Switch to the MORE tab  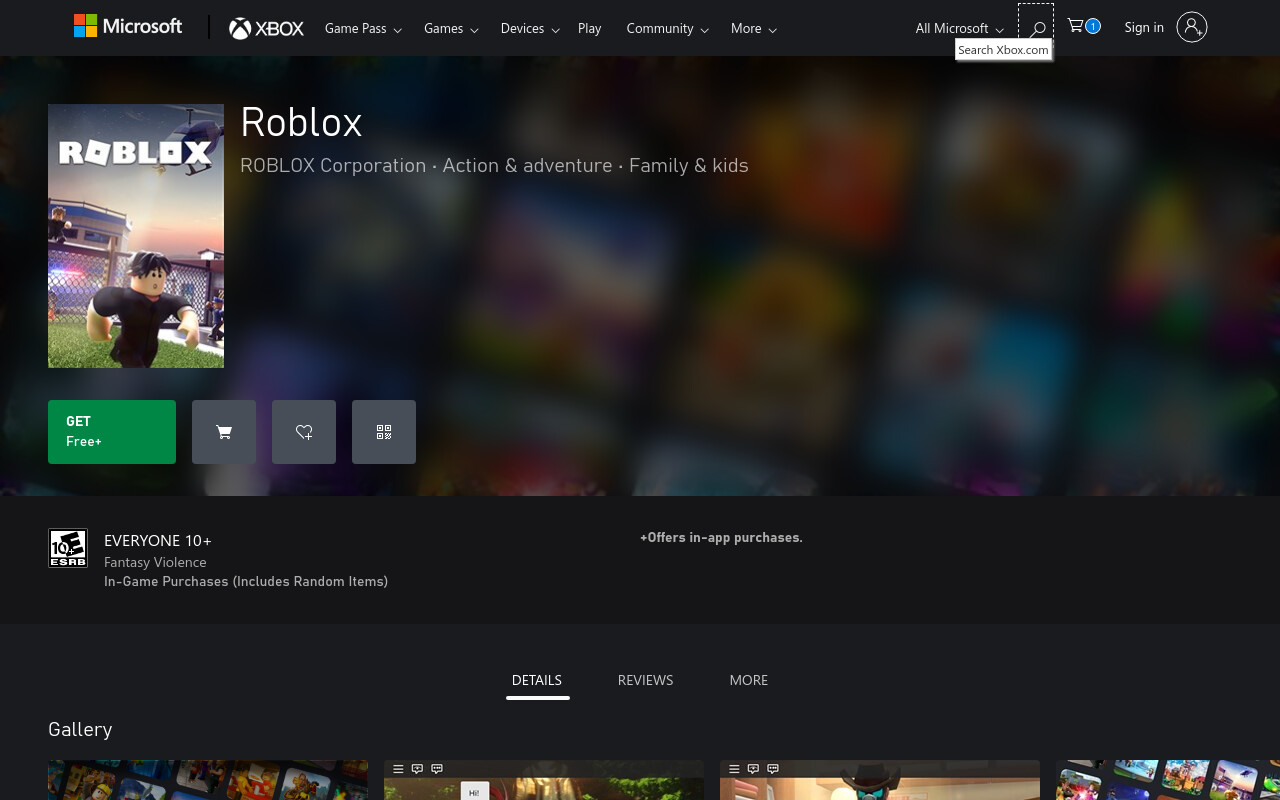click(749, 680)
